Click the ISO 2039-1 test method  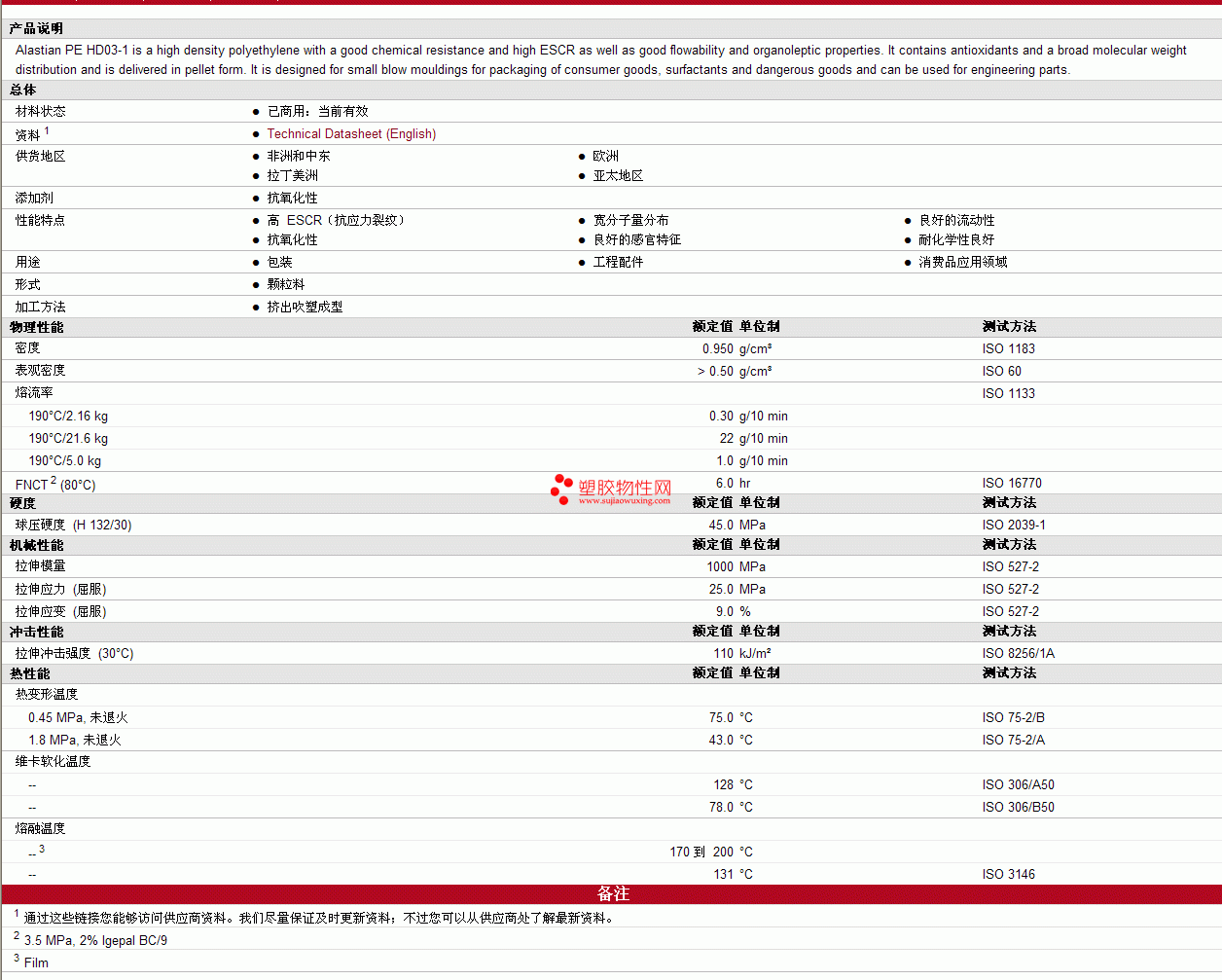(x=1015, y=526)
